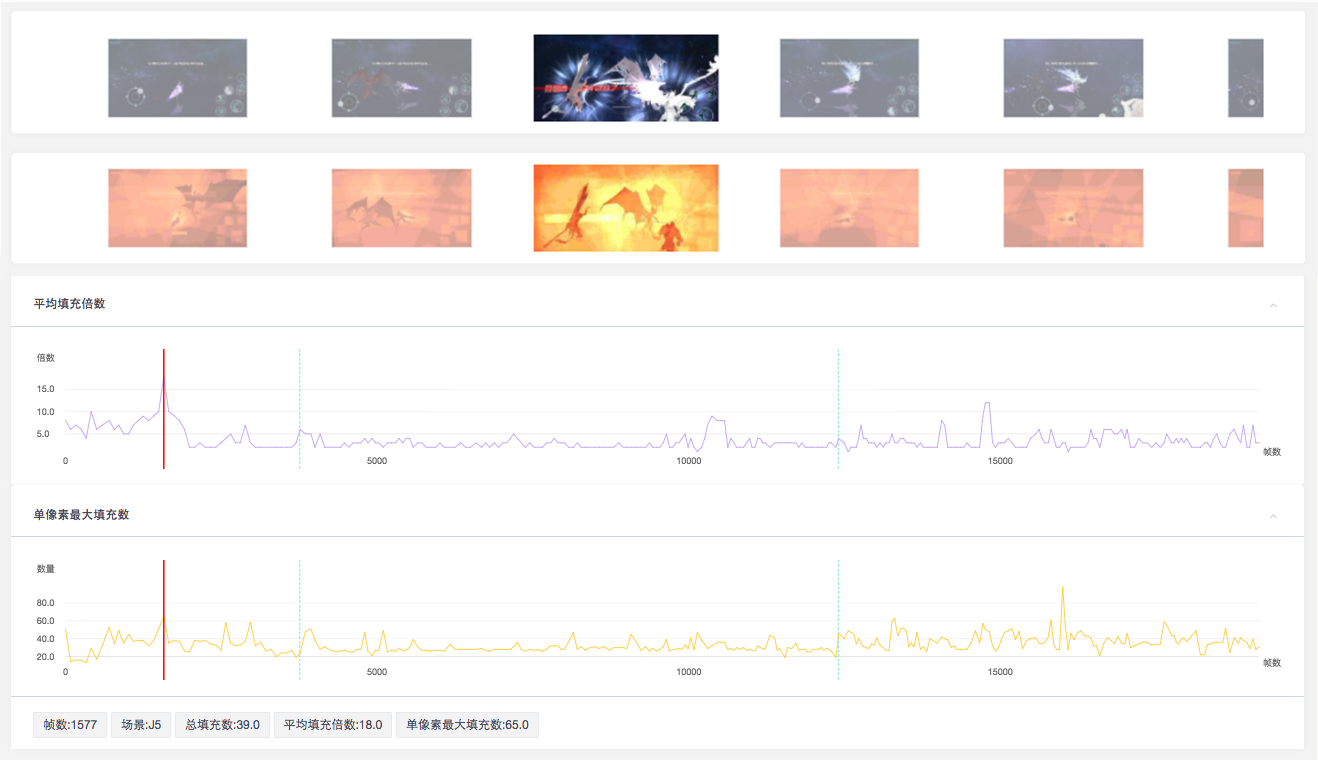Open the highlighted center overdraw heatmap thumbnail
1318x760 pixels.
[626, 208]
